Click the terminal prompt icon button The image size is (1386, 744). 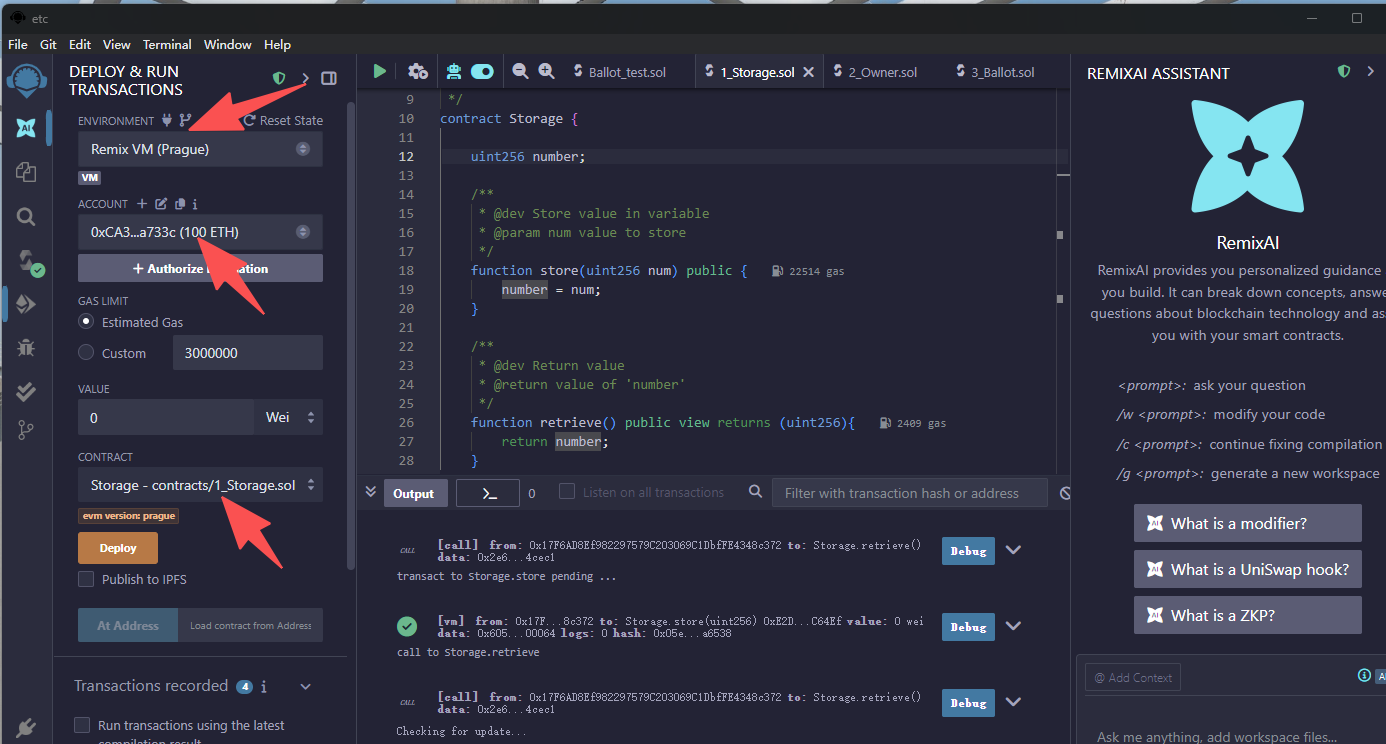pos(488,493)
